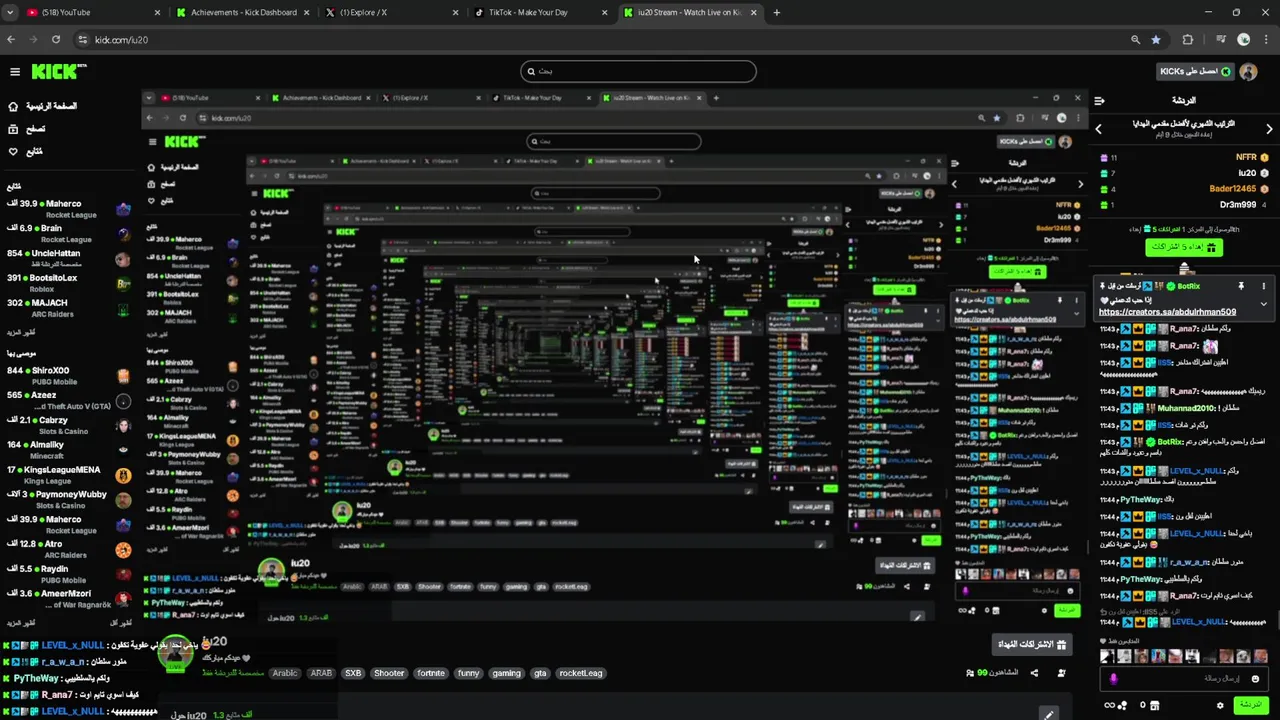Unpin the BotRix pinned message
Image resolution: width=1280 pixels, height=720 pixels.
coord(1241,286)
